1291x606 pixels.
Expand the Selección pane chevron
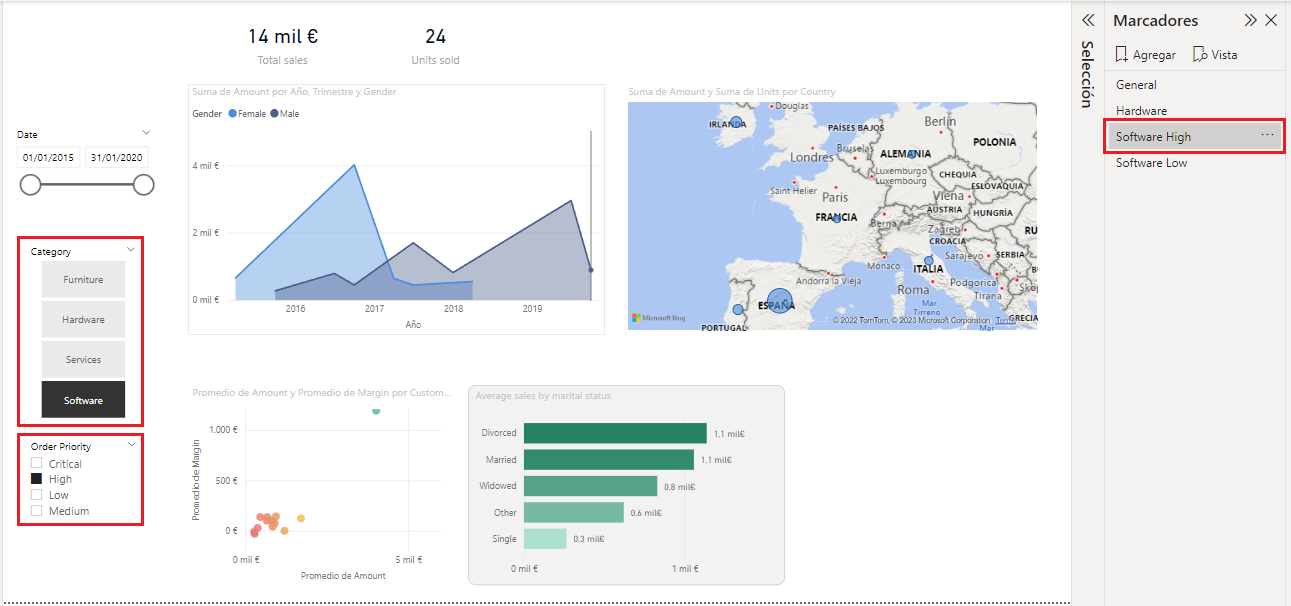coord(1088,20)
